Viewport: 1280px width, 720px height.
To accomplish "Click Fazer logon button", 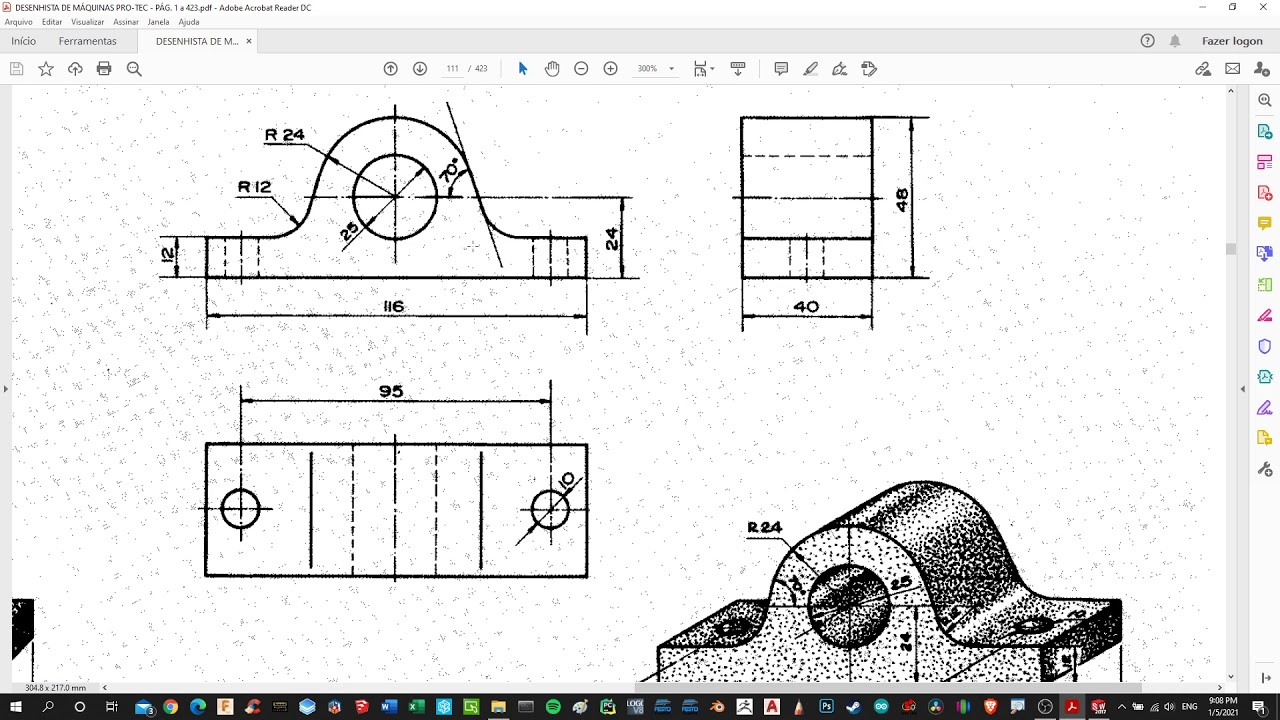I will pyautogui.click(x=1232, y=41).
